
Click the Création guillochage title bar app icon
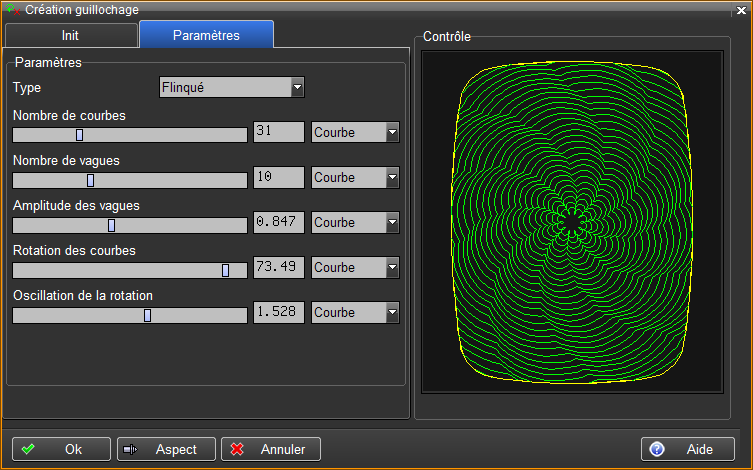[13, 9]
